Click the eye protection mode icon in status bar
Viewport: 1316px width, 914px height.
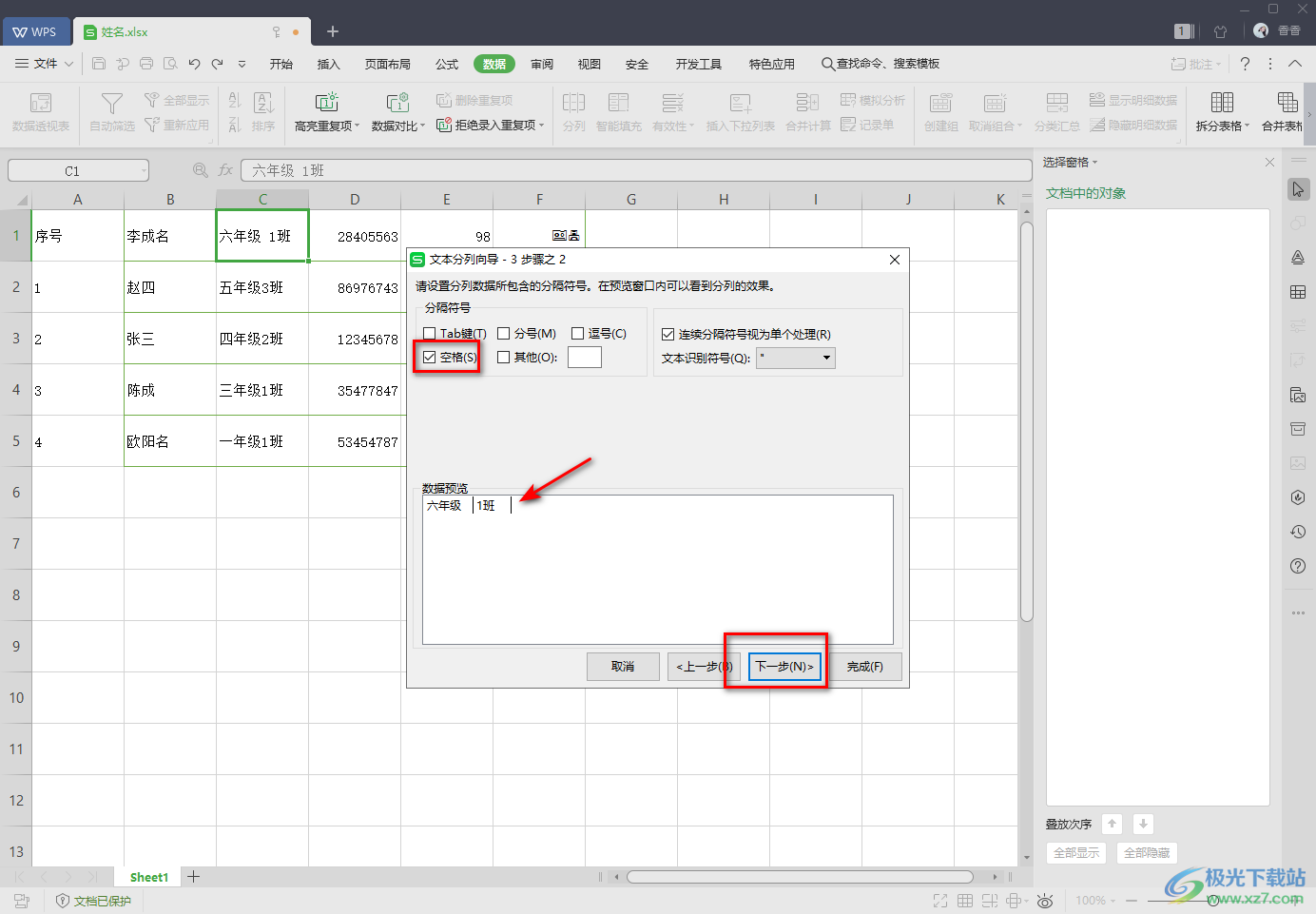click(x=1045, y=901)
